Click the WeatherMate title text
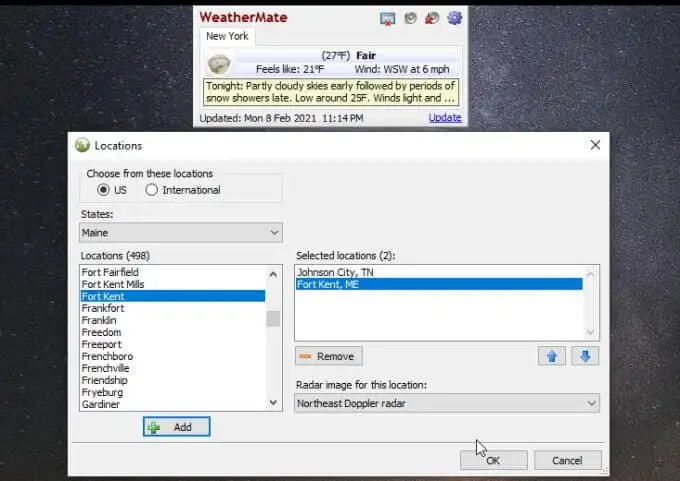 coord(243,17)
